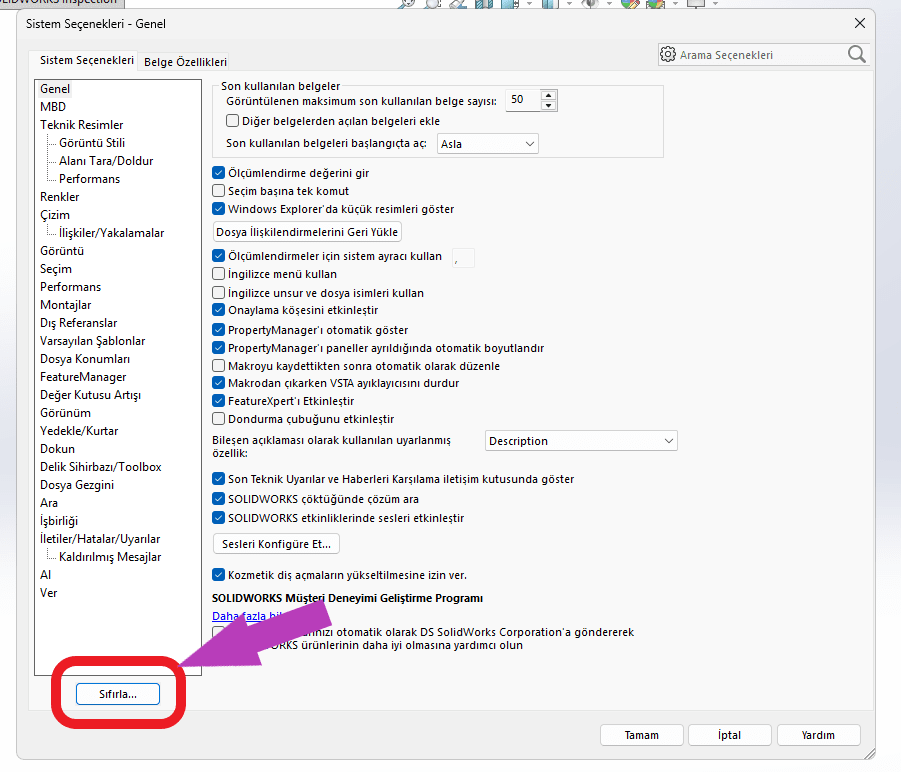Expand the Hide/Show Items dropdown arrow
901x772 pixels.
(x=608, y=5)
